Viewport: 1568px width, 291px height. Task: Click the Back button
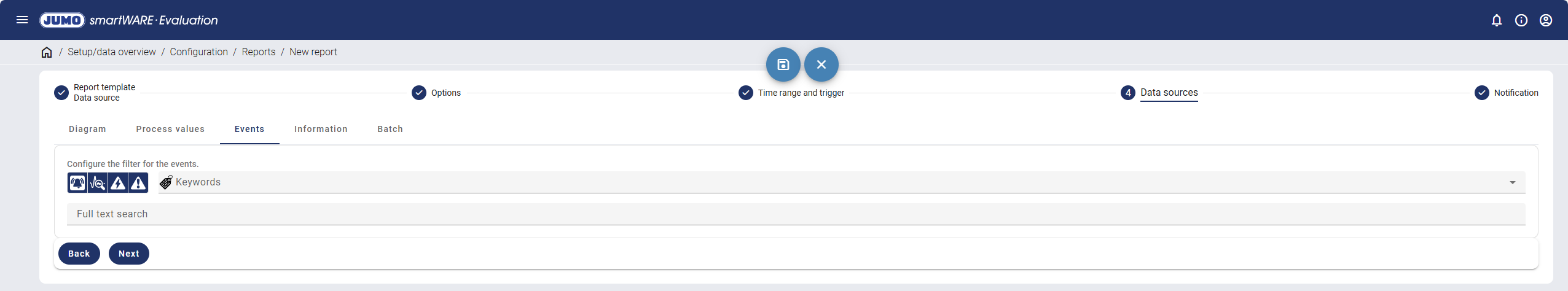(79, 254)
